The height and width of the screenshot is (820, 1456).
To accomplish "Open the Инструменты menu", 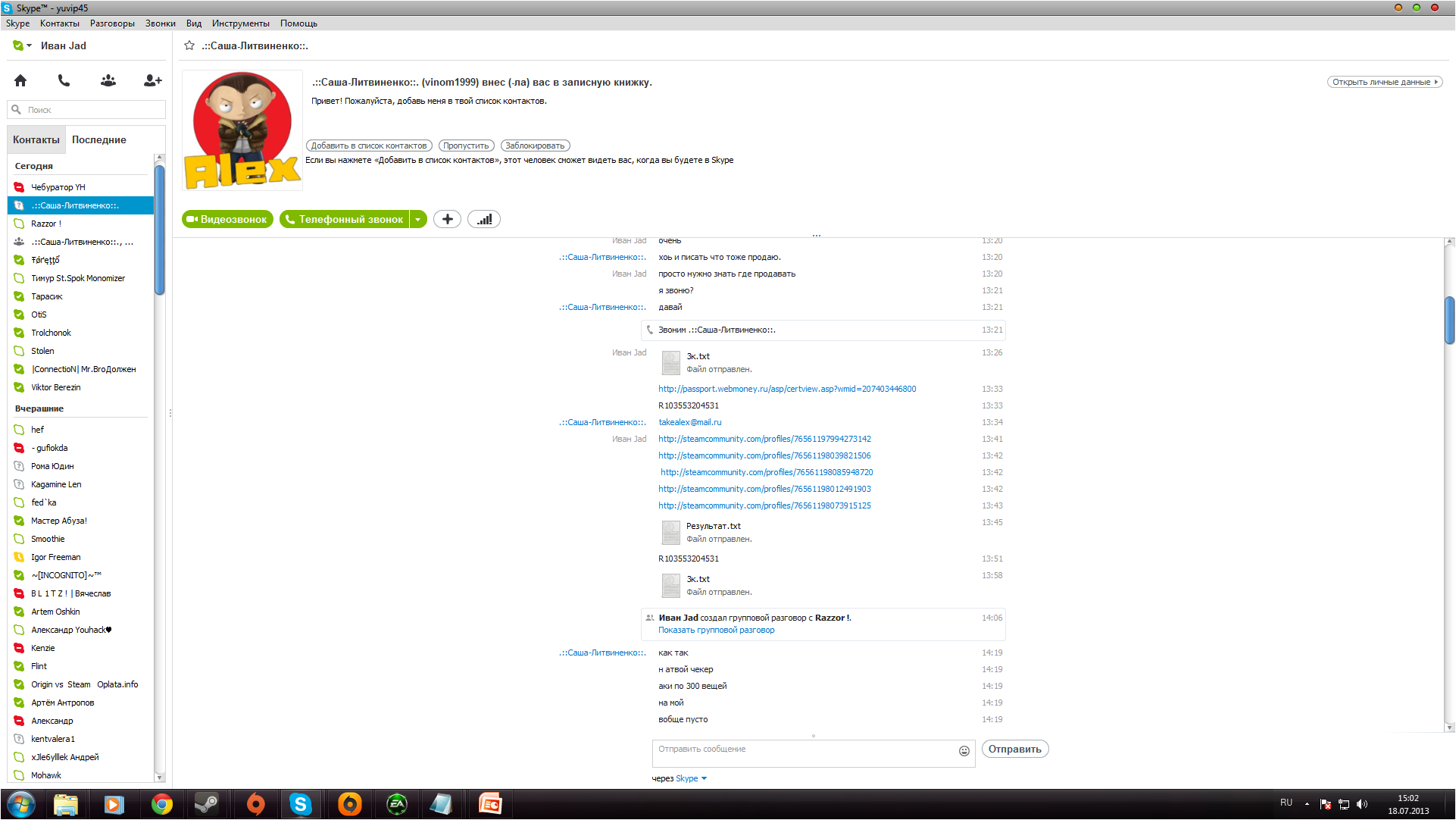I will pos(240,23).
